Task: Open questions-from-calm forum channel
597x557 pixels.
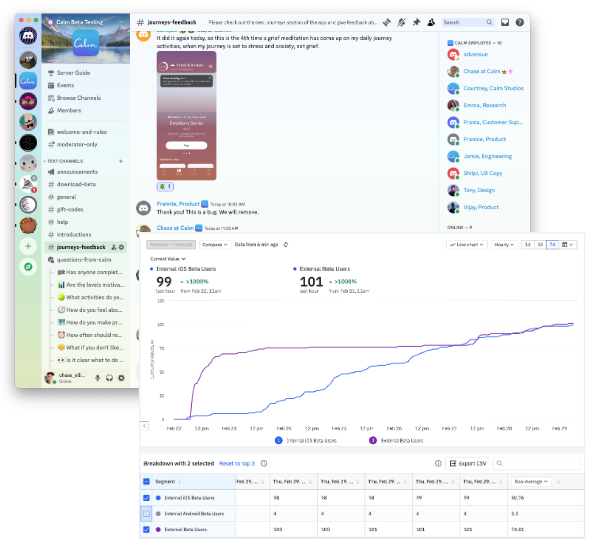Action: coord(85,260)
